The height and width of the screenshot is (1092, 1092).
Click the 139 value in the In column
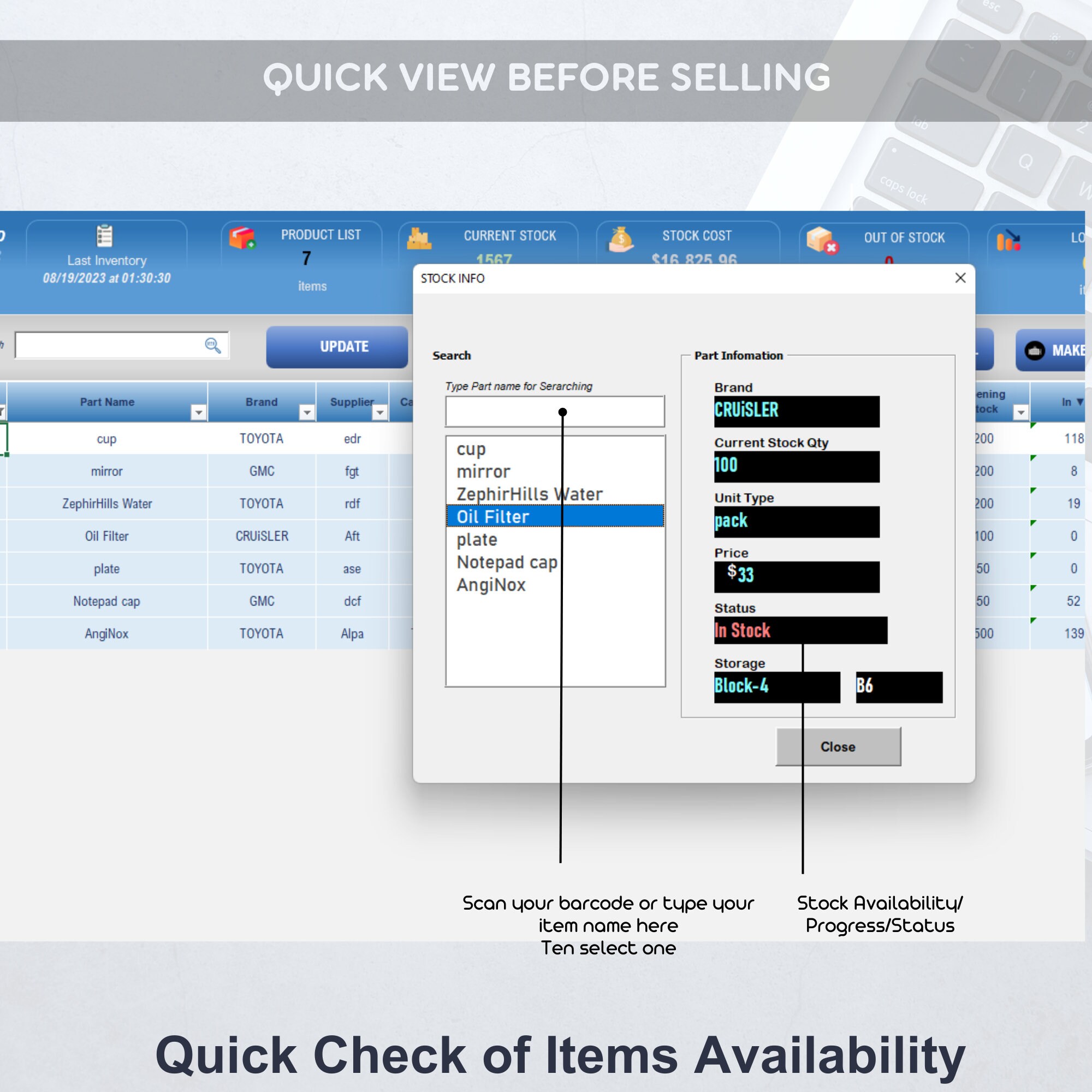(x=1073, y=633)
